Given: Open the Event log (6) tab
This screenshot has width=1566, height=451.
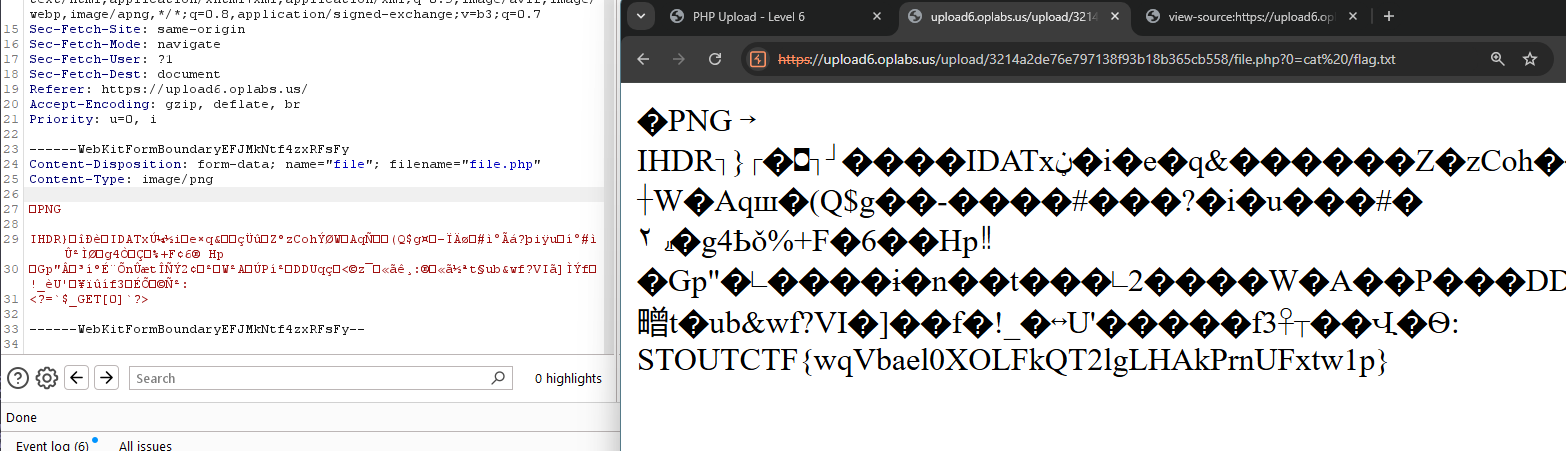Looking at the screenshot, I should click(52, 445).
